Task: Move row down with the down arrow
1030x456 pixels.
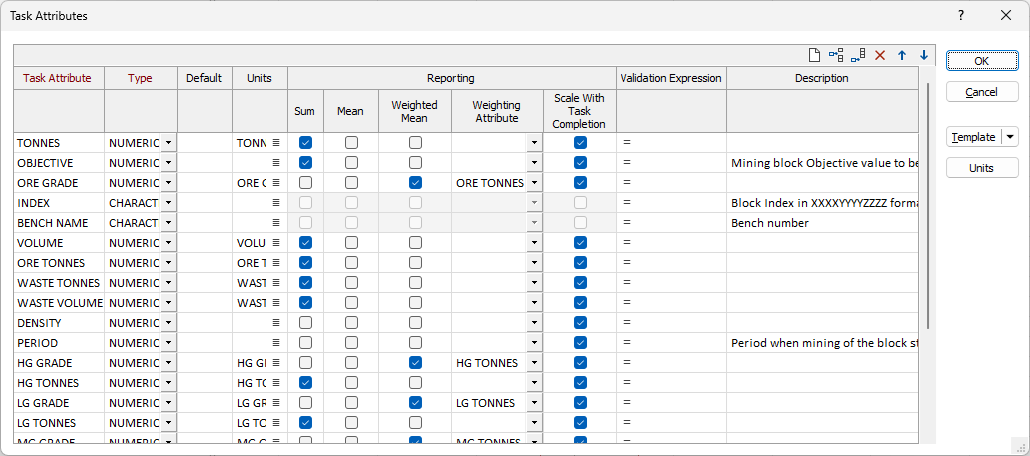Action: point(924,55)
